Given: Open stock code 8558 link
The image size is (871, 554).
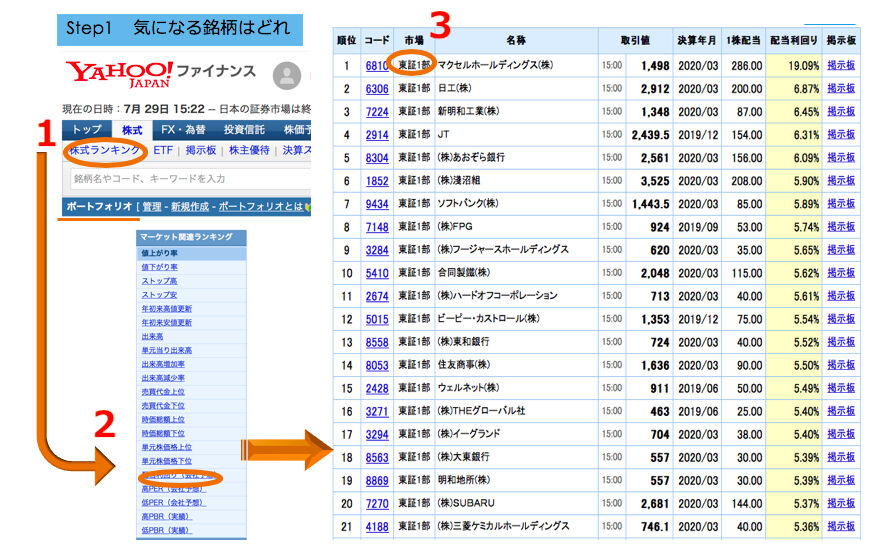Looking at the screenshot, I should pos(377,342).
